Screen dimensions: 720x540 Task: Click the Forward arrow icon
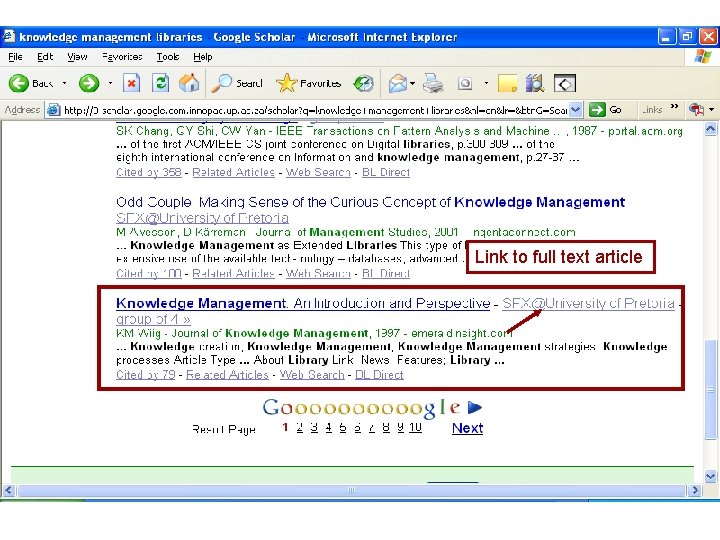pos(89,83)
